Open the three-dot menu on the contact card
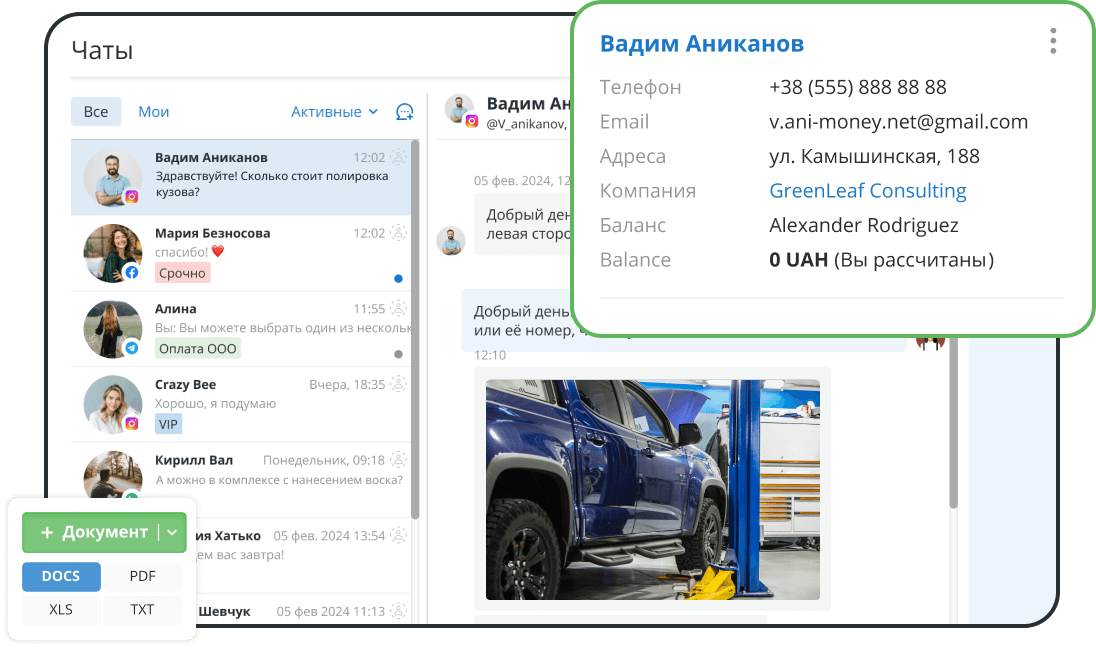Image resolution: width=1096 pixels, height=648 pixels. point(1052,41)
